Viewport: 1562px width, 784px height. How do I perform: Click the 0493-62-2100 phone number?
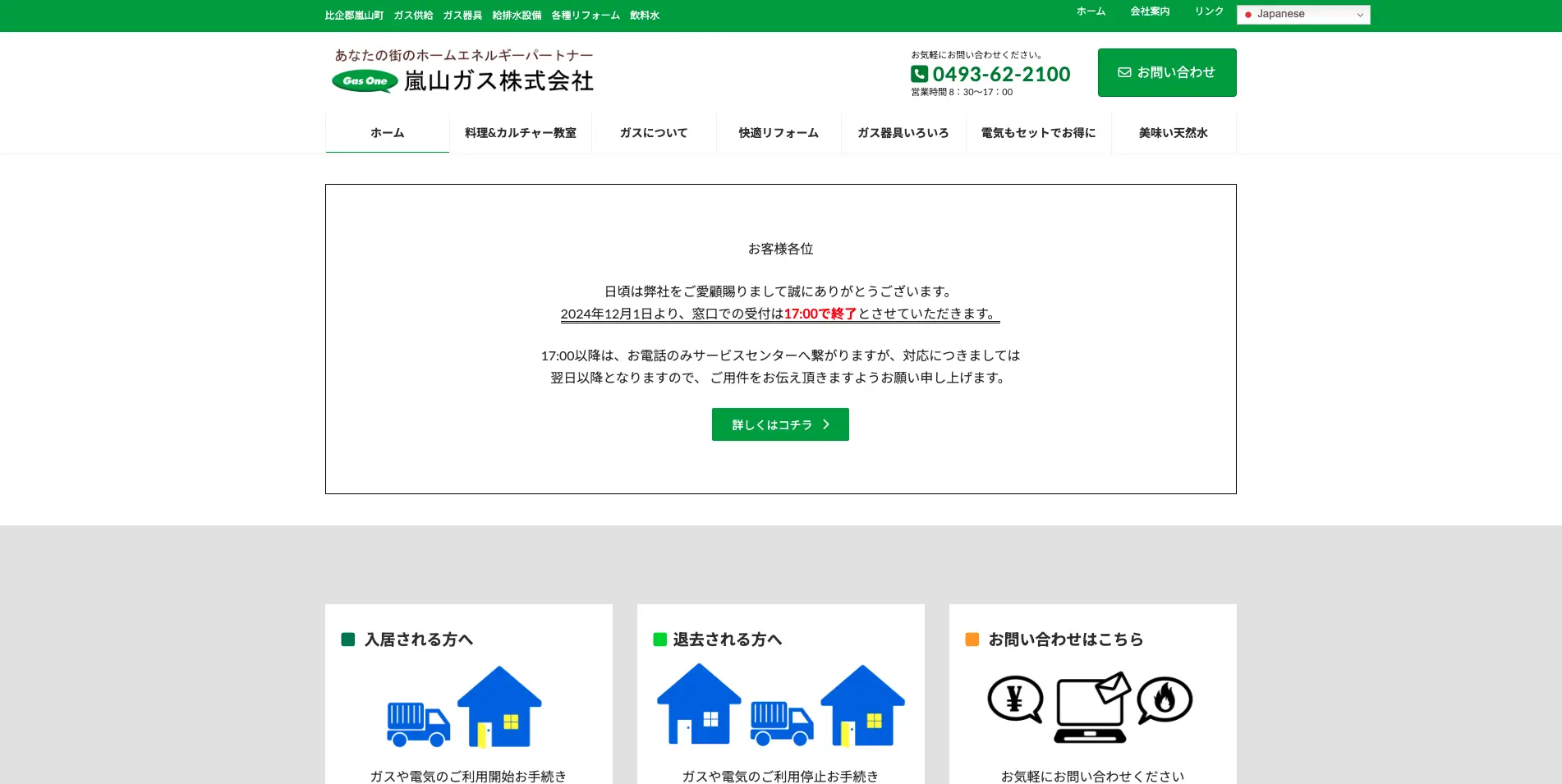point(1001,74)
